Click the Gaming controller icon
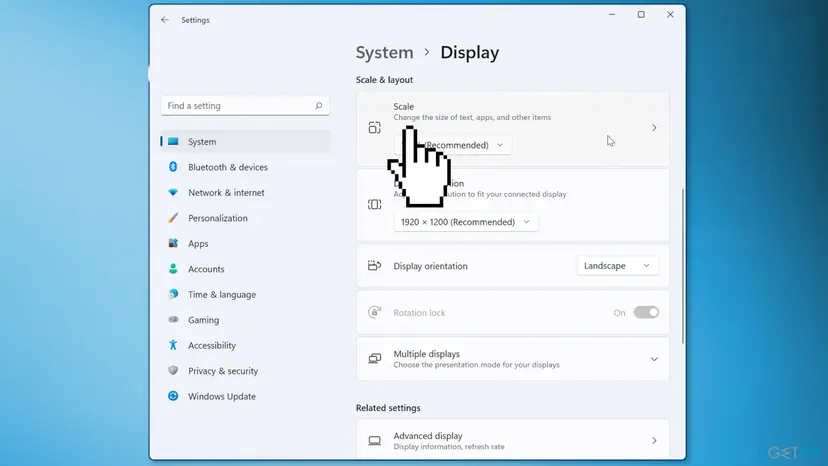828x466 pixels. coord(173,319)
